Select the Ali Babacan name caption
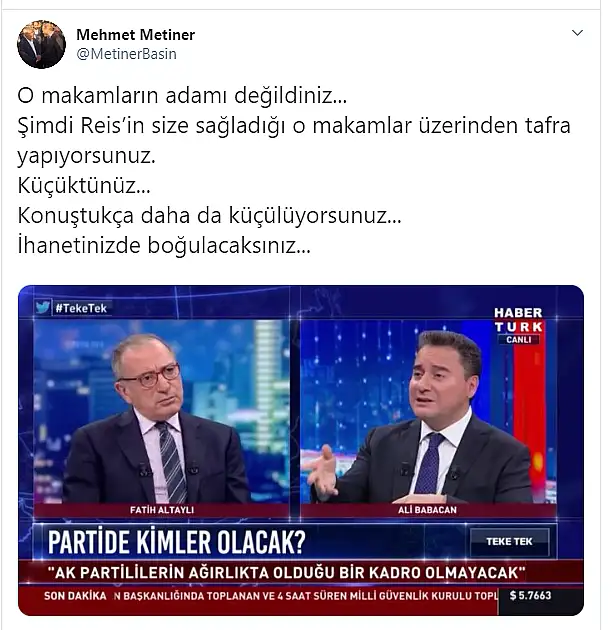Viewport: 615px width, 630px height. 427,510
